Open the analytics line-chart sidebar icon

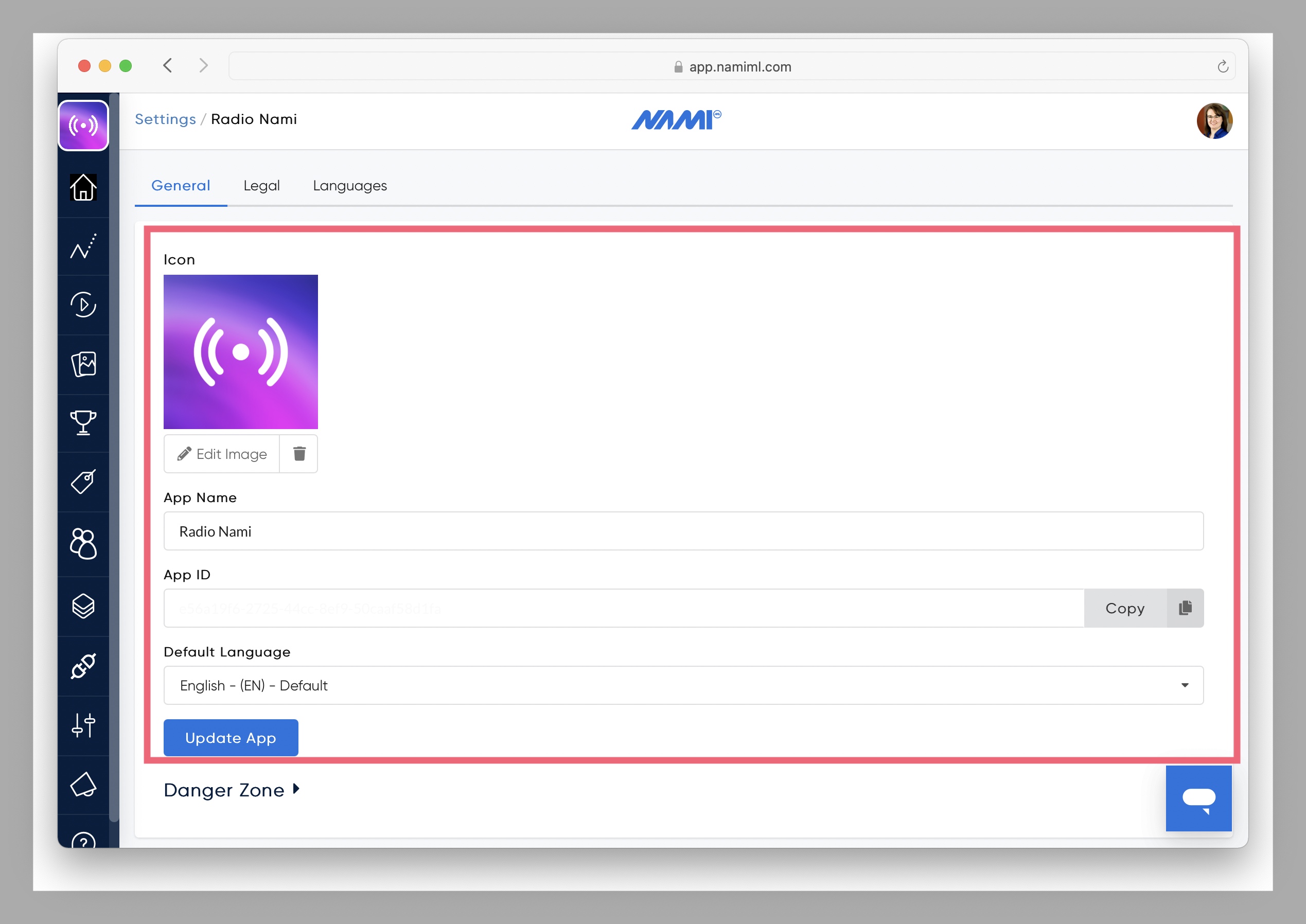pyautogui.click(x=83, y=246)
